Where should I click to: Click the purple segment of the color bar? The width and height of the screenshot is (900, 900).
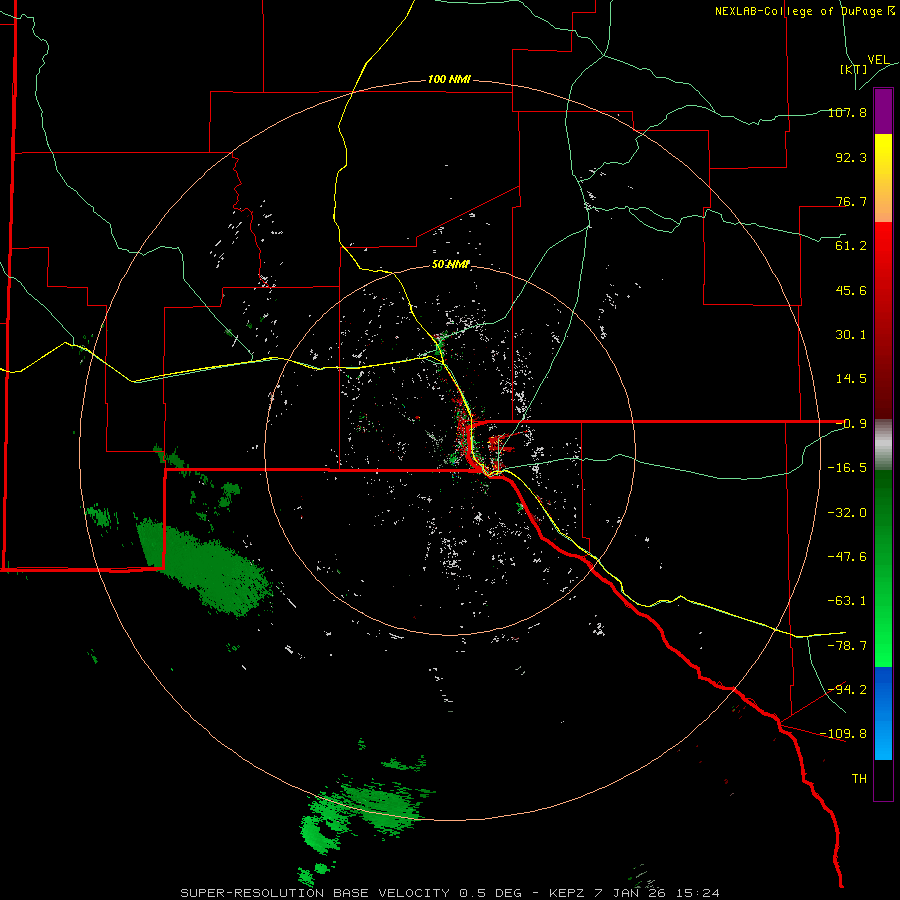pyautogui.click(x=883, y=112)
